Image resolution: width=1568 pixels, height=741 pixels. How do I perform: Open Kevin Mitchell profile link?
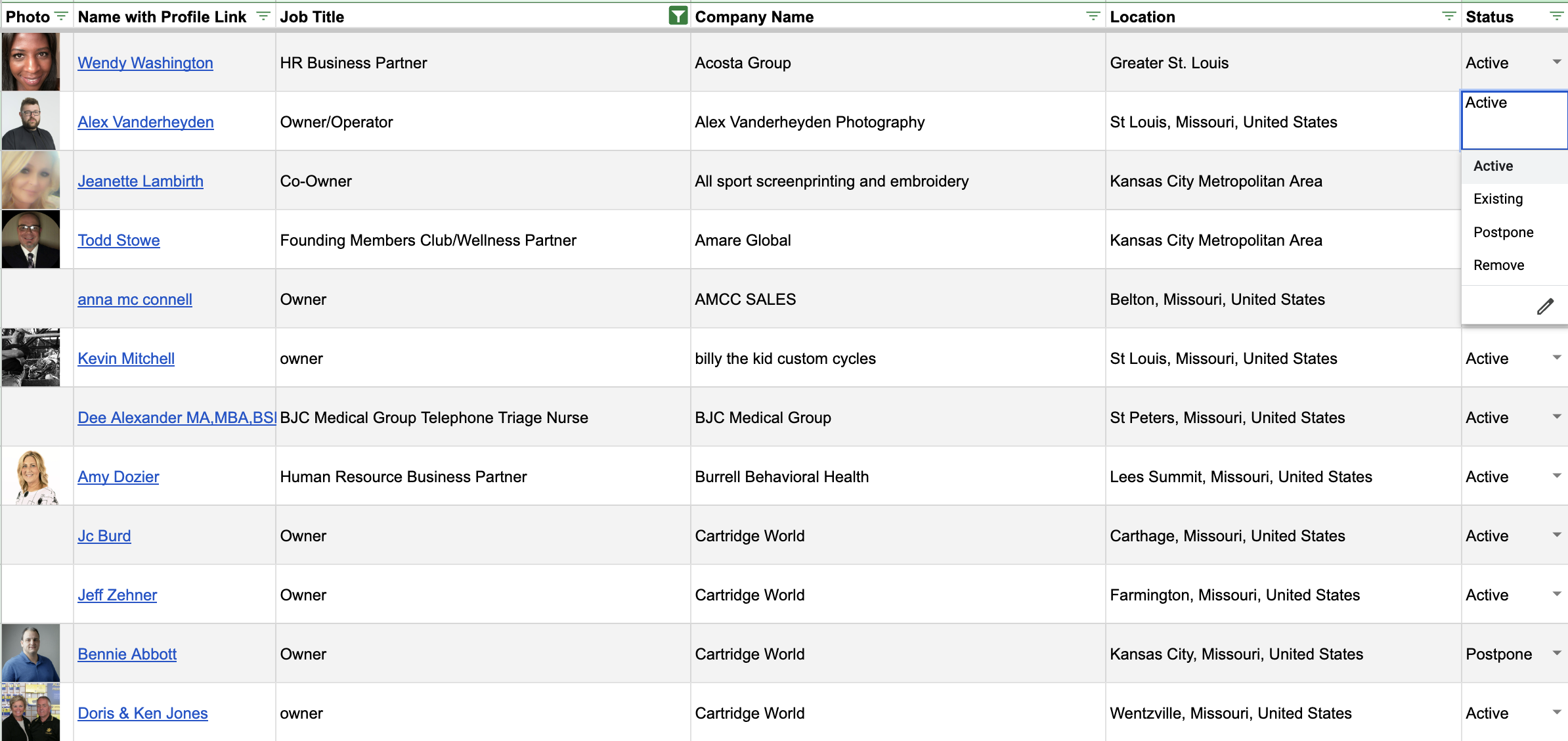point(126,359)
